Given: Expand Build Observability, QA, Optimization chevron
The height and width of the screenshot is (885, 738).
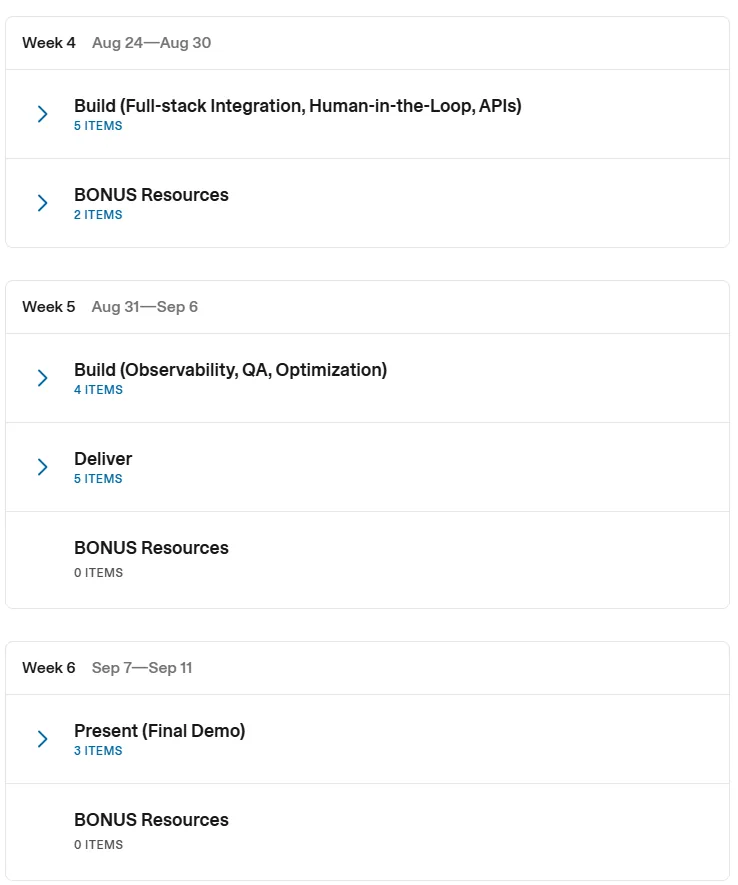Looking at the screenshot, I should tap(42, 378).
